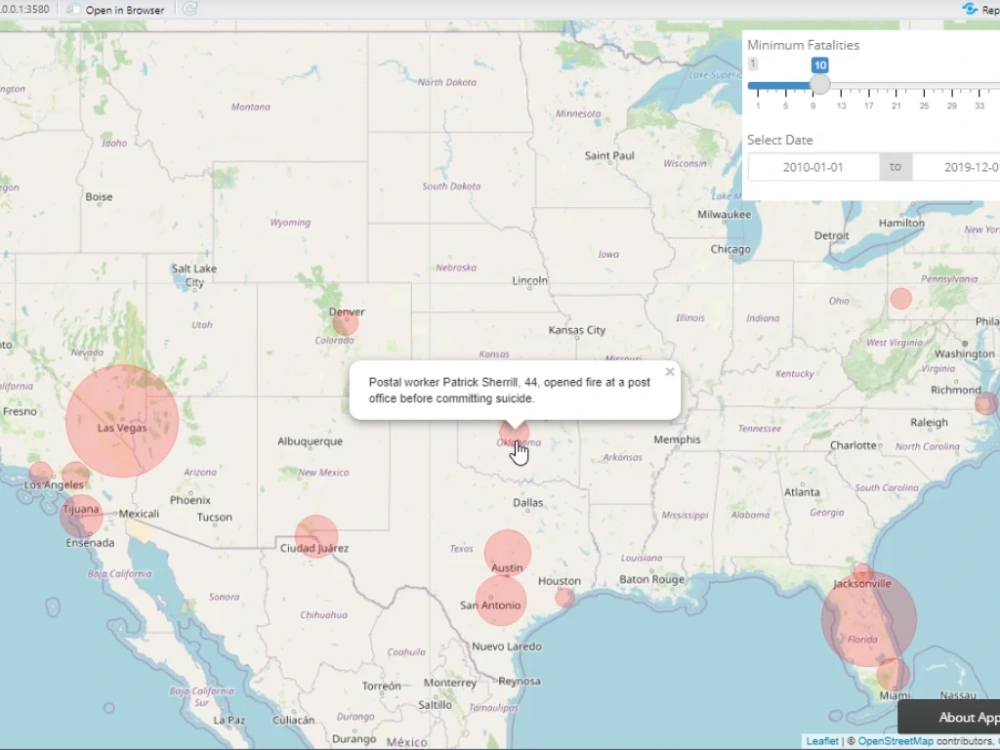Click the Ohio-Pennsylvania border circle marker

point(901,298)
